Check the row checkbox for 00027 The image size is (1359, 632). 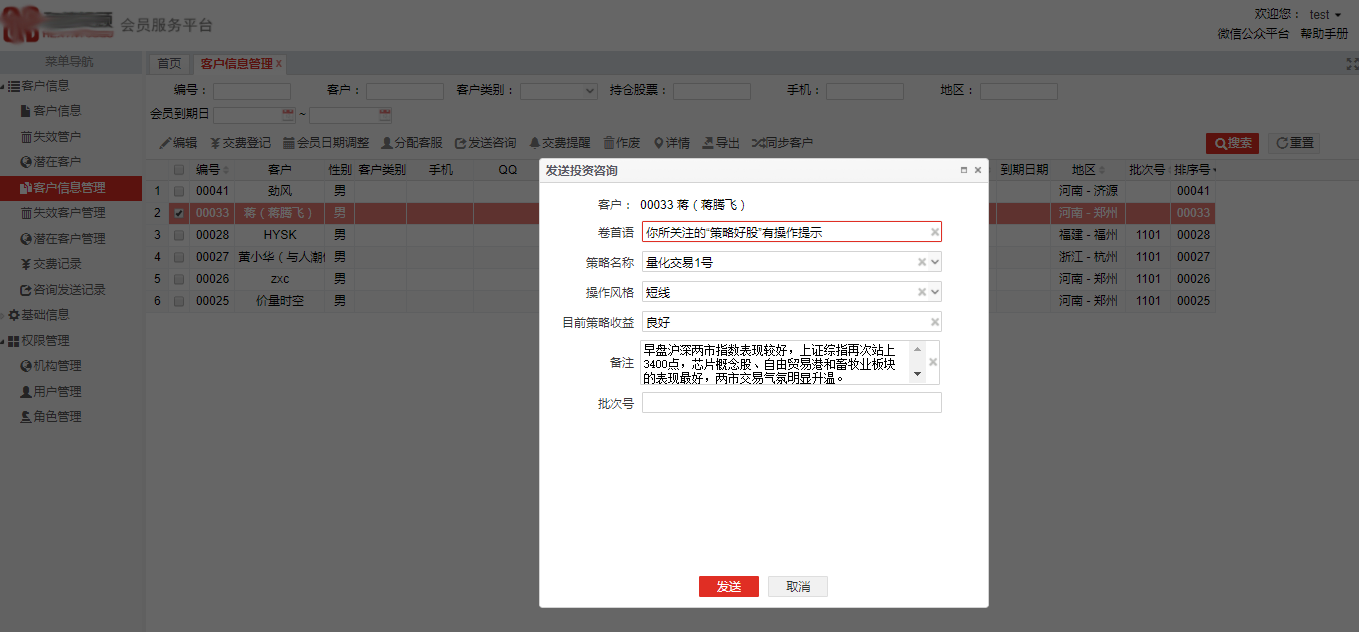point(179,257)
